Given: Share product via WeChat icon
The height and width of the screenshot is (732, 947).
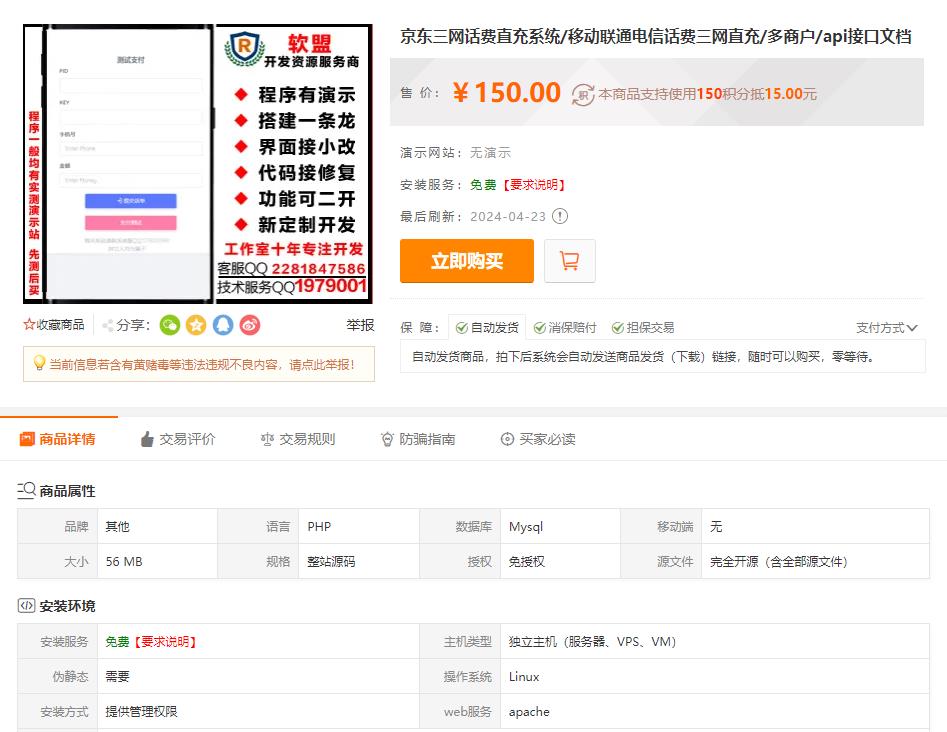Looking at the screenshot, I should 170,326.
